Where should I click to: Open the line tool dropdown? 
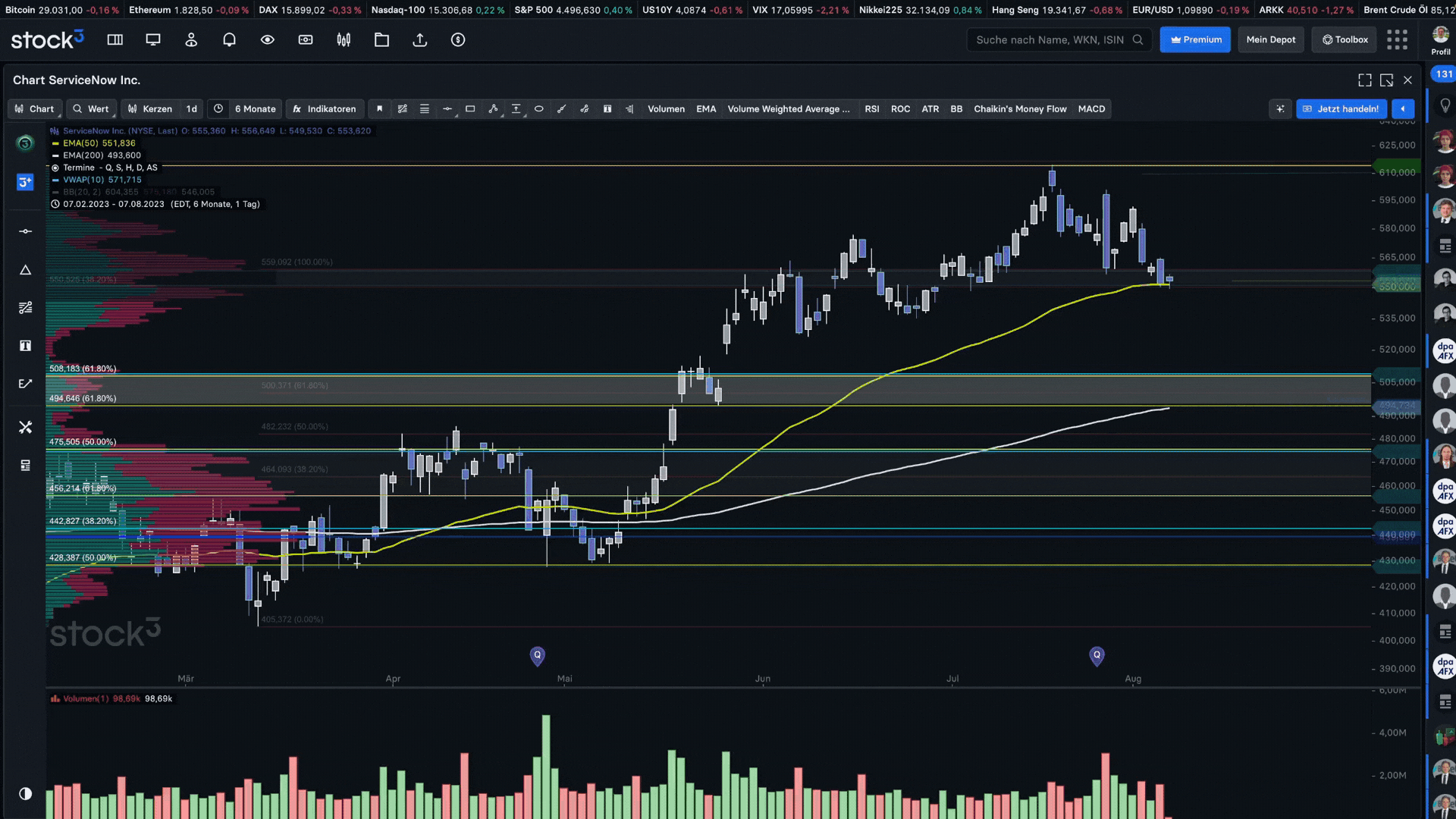447,108
